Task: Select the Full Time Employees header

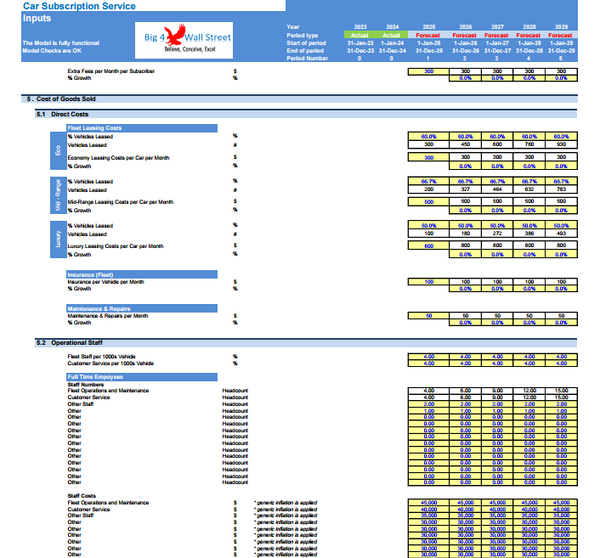Action: [x=140, y=376]
